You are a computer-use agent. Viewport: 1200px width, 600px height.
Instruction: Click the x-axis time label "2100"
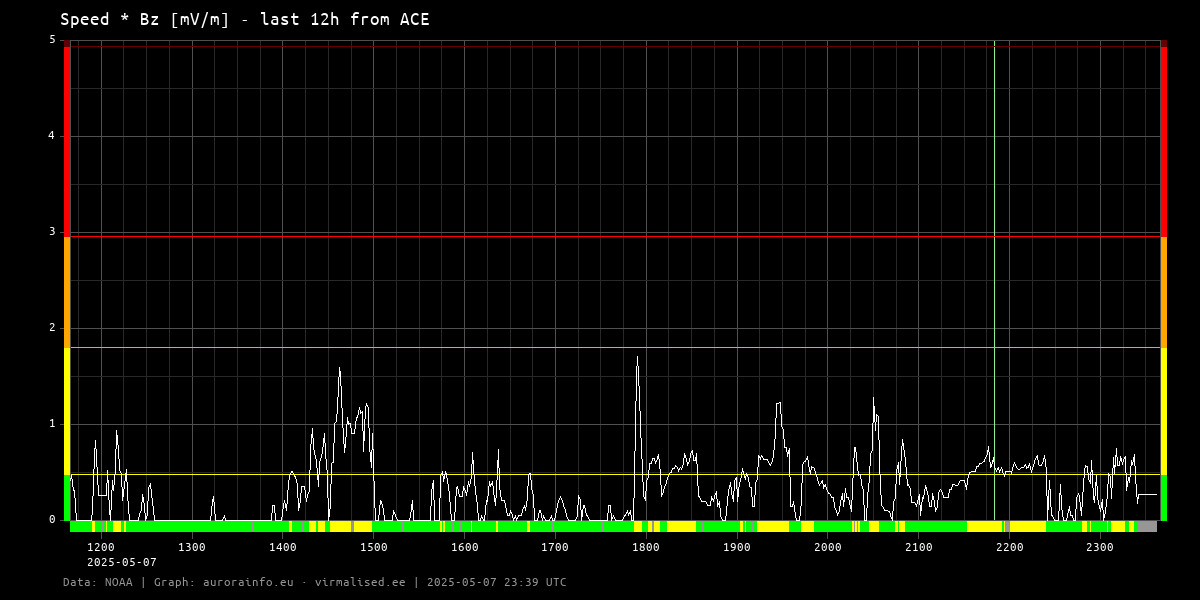[x=918, y=547]
